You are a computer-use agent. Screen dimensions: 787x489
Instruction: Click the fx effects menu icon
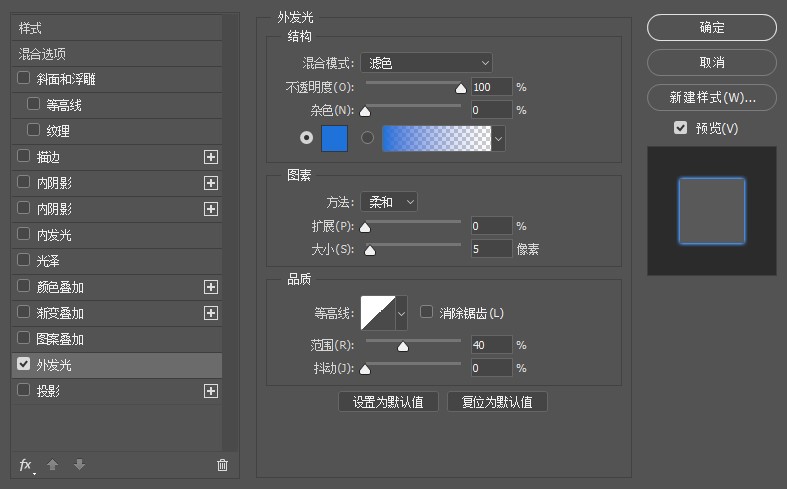[27, 465]
